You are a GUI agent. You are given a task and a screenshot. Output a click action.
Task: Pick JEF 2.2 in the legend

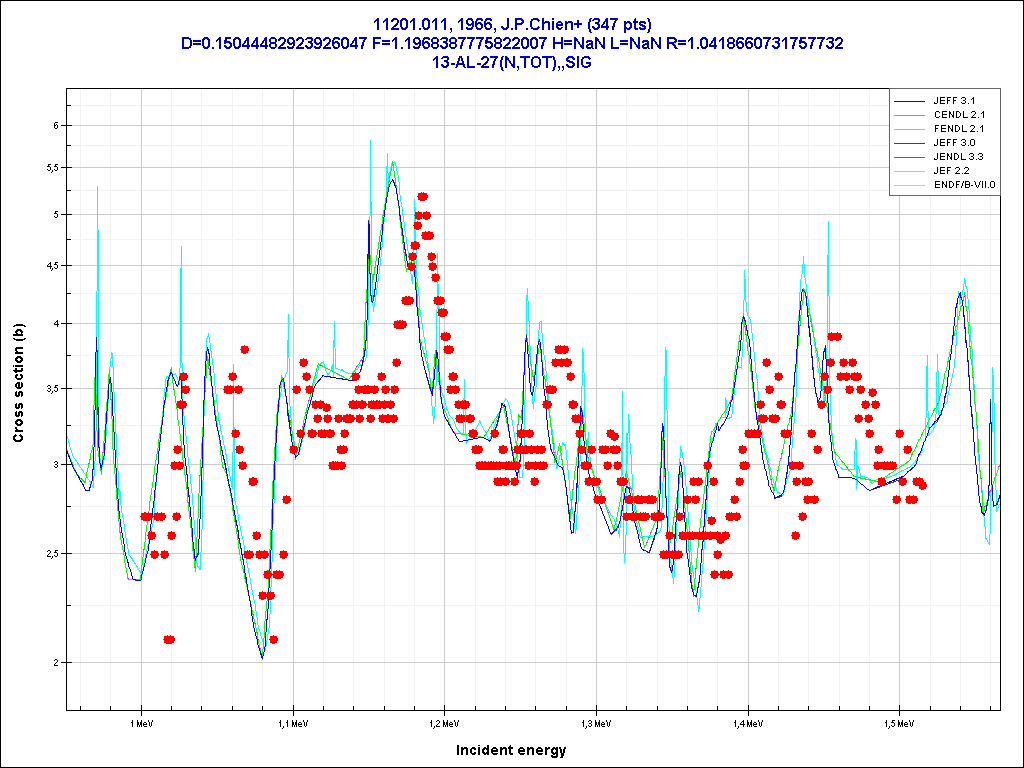click(951, 171)
